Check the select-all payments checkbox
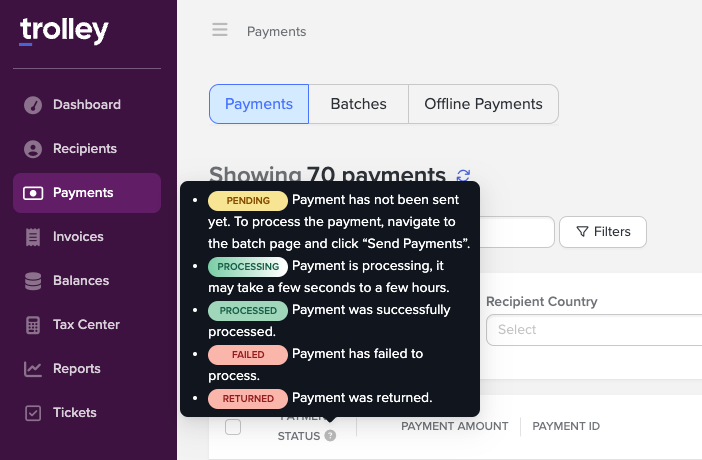This screenshot has width=702, height=460. point(233,427)
